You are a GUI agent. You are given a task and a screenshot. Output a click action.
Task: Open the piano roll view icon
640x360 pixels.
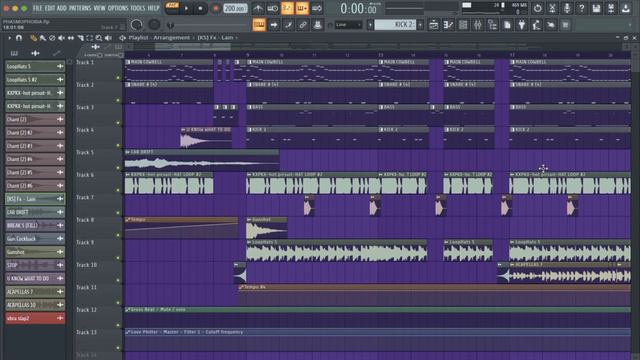[x=448, y=25]
